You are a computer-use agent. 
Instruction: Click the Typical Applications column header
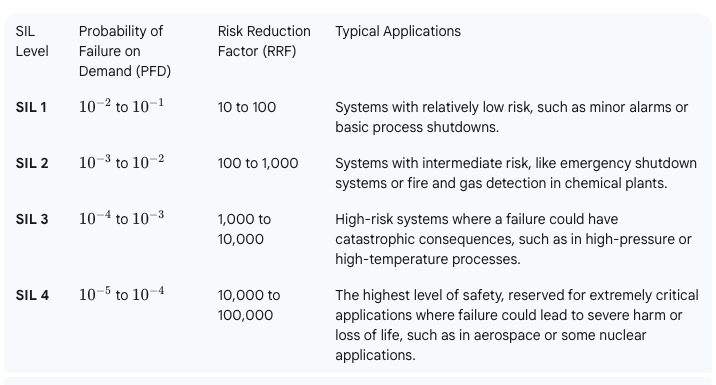tap(398, 31)
